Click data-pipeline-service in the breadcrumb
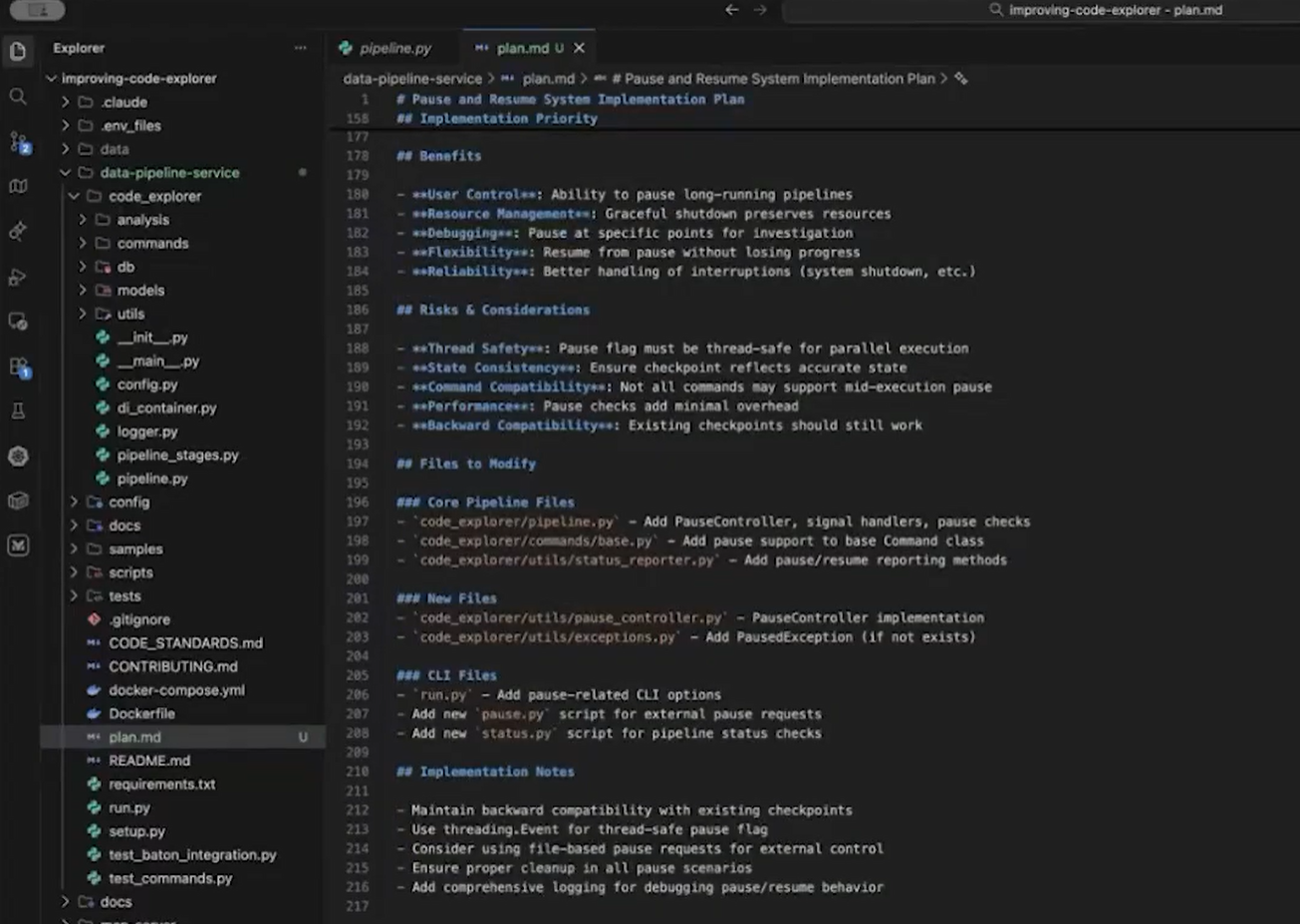This screenshot has height=924, width=1300. 412,79
